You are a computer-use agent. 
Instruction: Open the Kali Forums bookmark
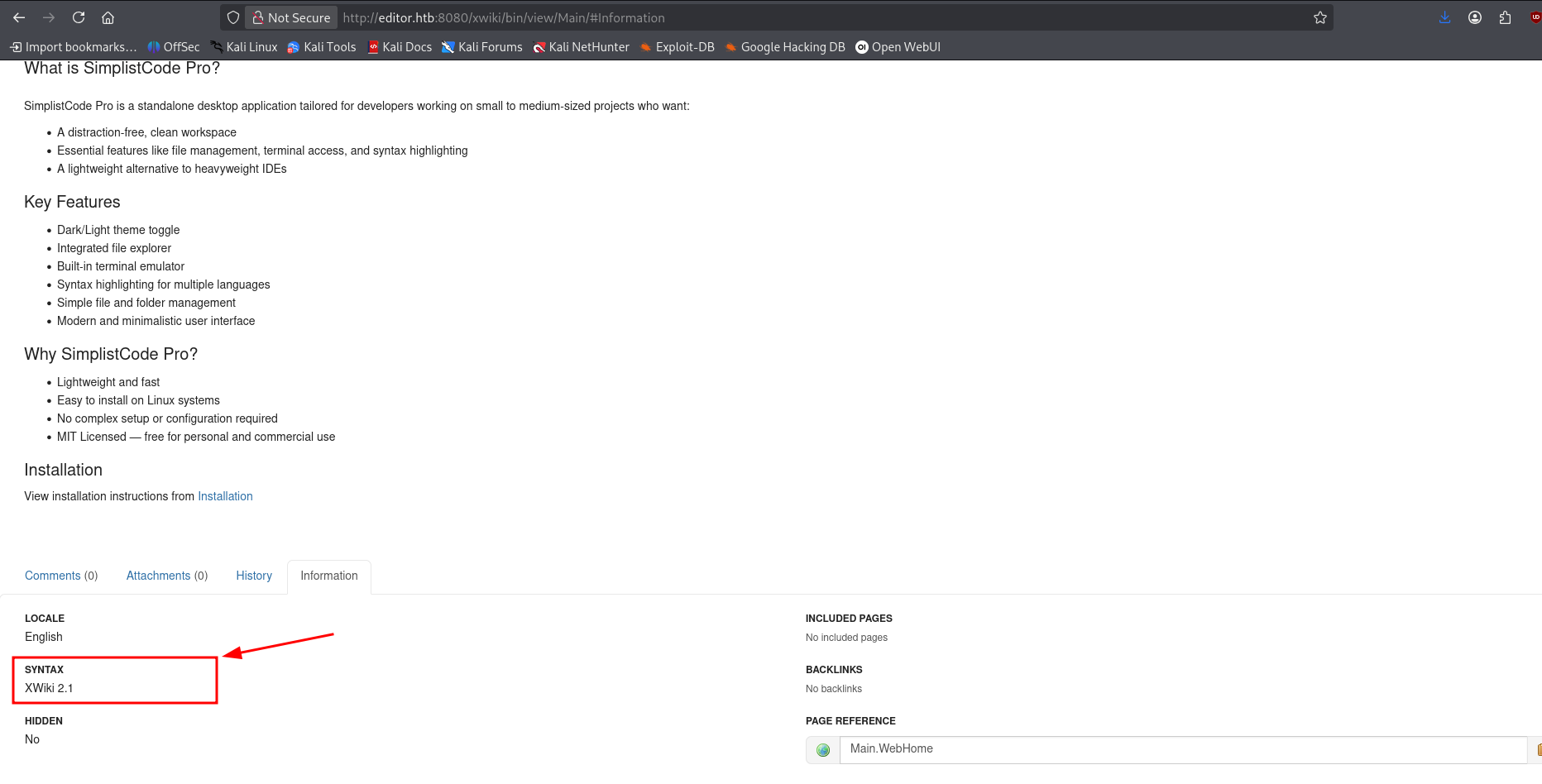482,47
